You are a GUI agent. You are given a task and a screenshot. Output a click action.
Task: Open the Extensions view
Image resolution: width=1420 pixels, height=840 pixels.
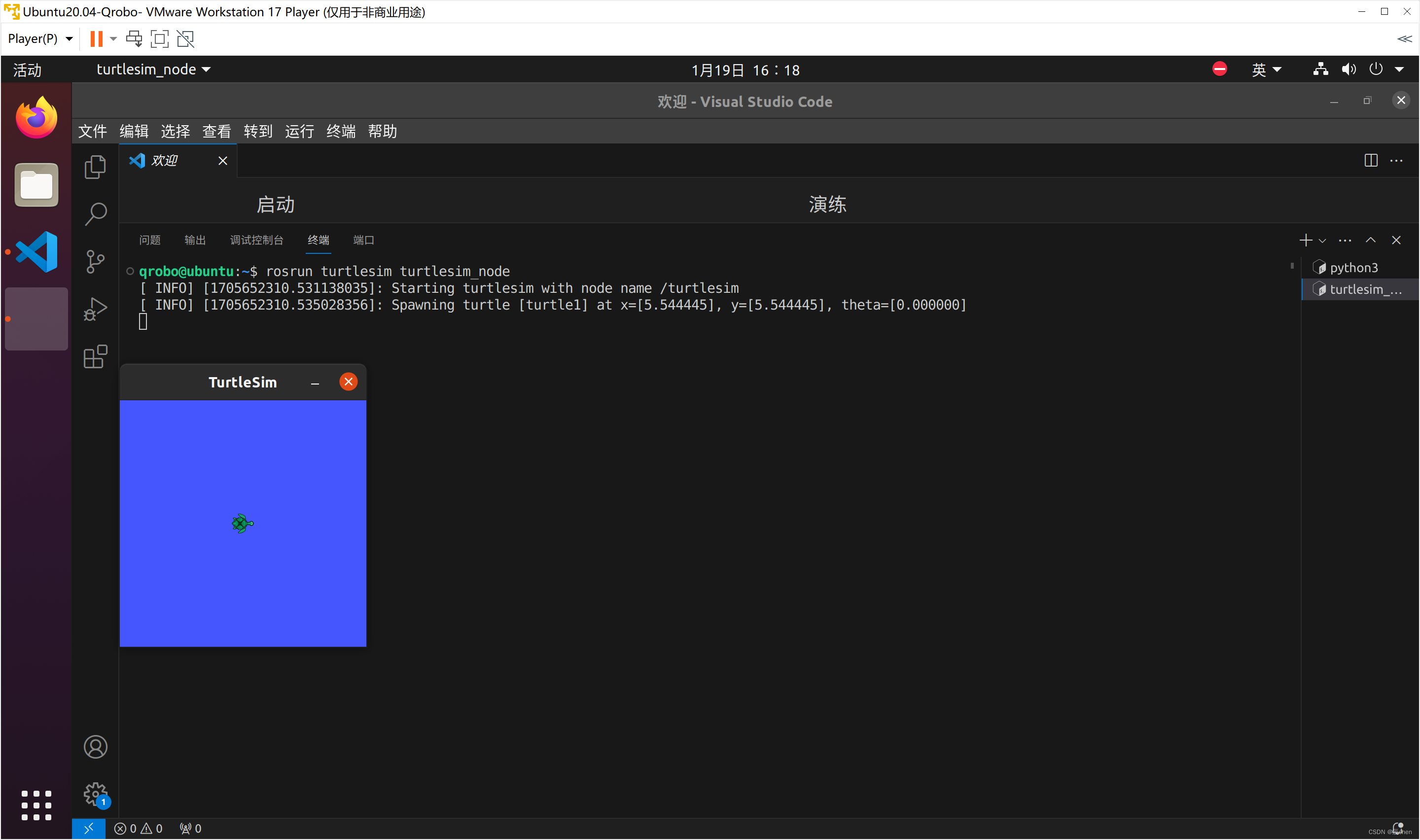click(95, 356)
